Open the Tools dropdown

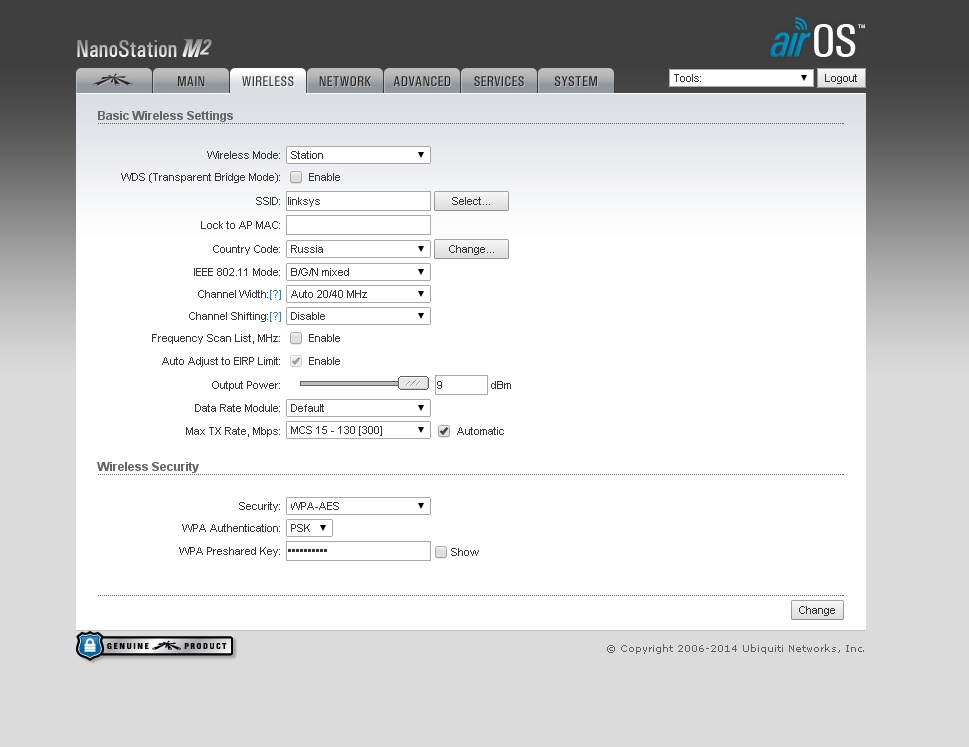click(x=741, y=78)
